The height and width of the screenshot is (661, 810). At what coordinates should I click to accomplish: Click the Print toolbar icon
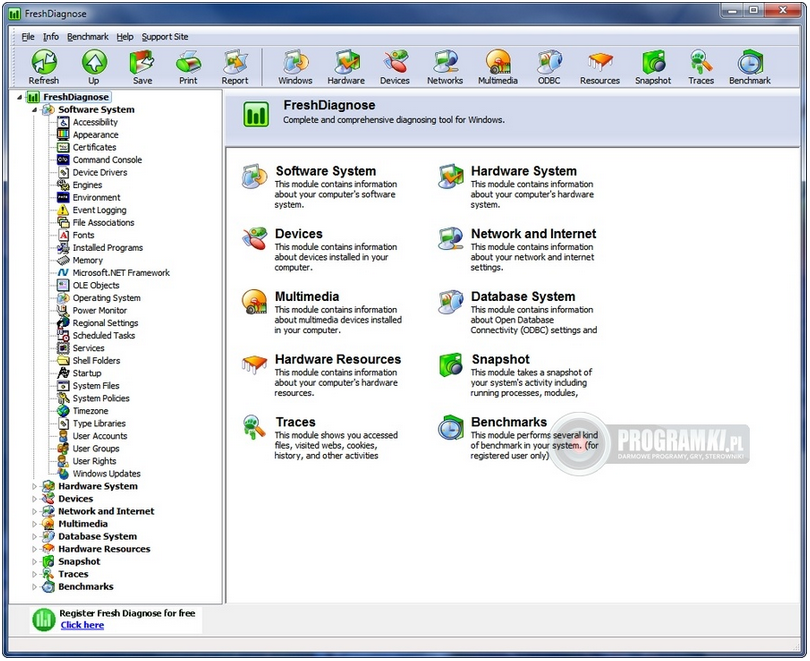point(189,62)
